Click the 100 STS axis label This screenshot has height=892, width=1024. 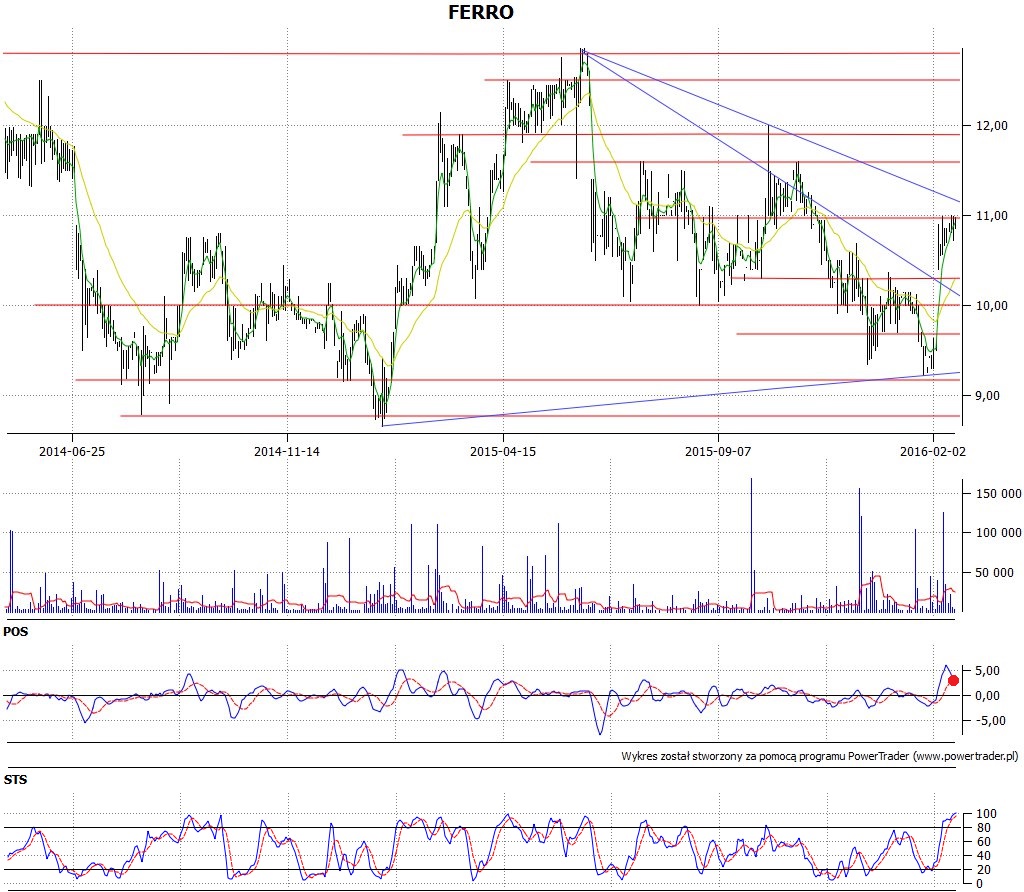(x=986, y=814)
